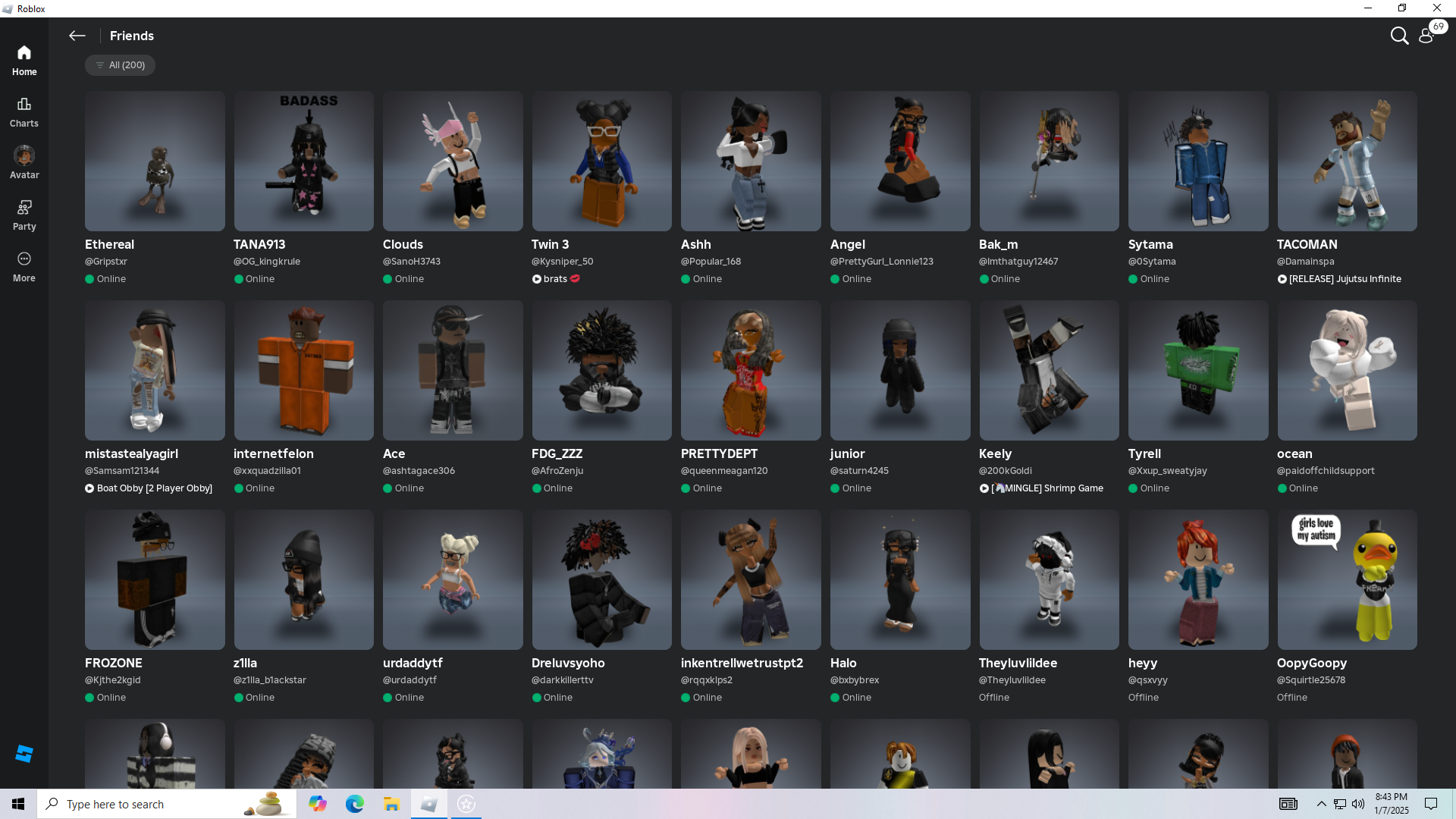Go back using the arrow icon
This screenshot has height=819, width=1456.
77,36
